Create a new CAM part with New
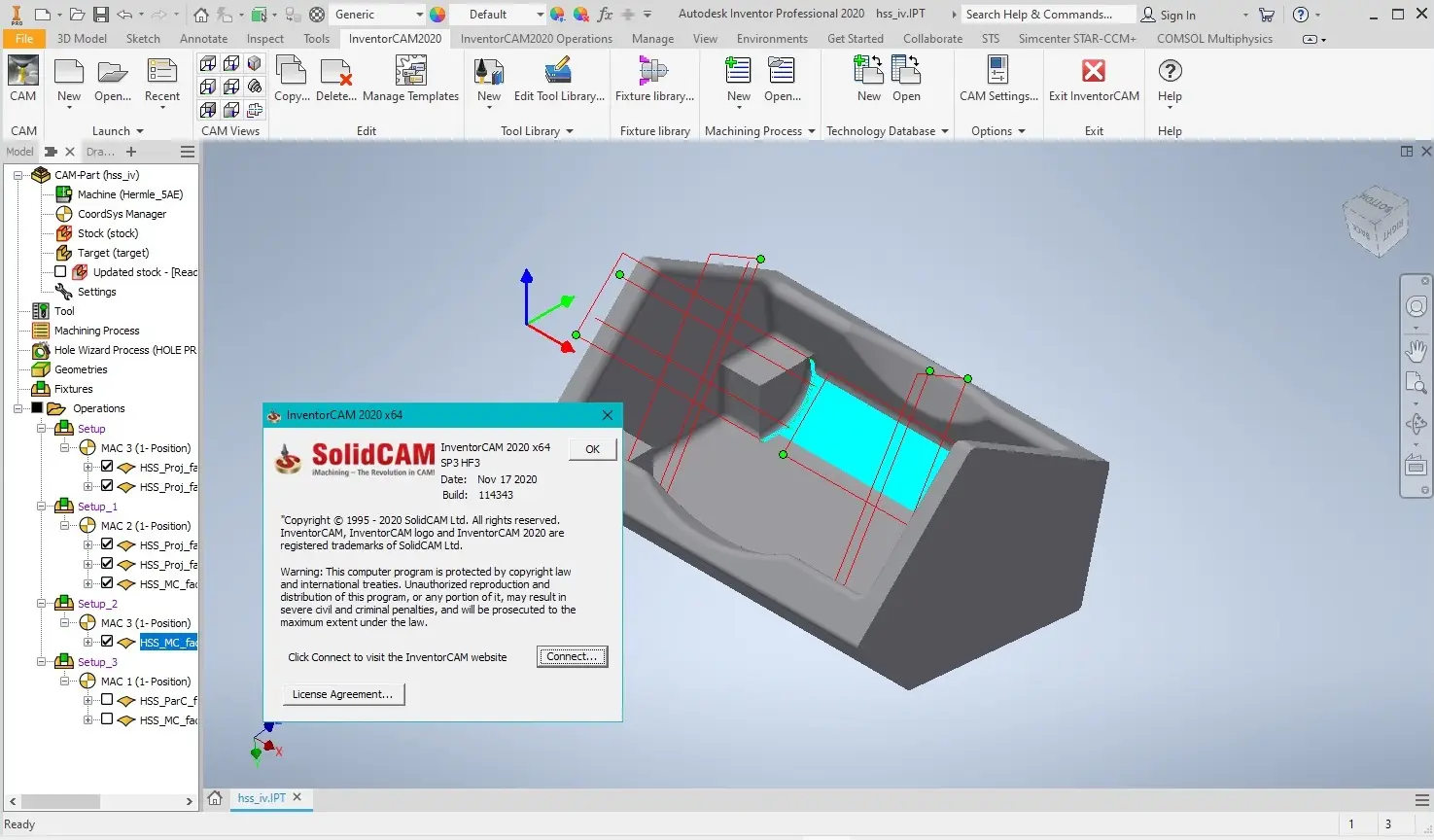Screen dimensions: 1434x840 point(69,79)
